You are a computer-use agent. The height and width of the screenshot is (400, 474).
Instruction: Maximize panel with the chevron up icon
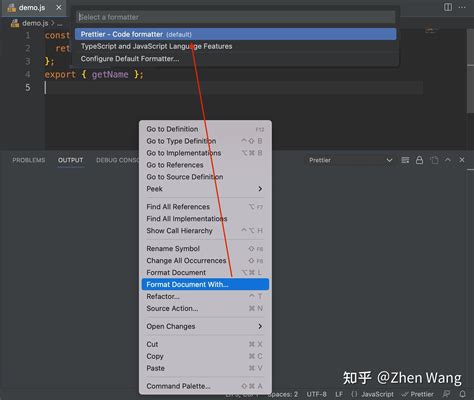tap(448, 160)
